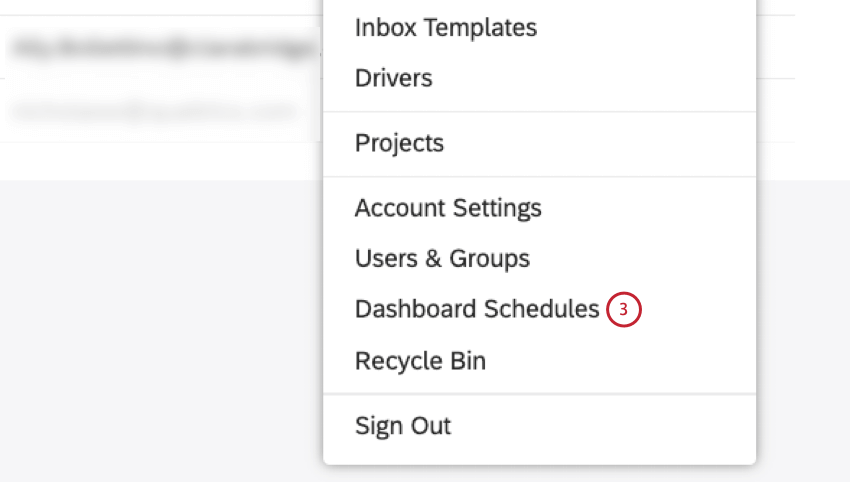Open the Recycle Bin
The image size is (850, 482).
420,360
